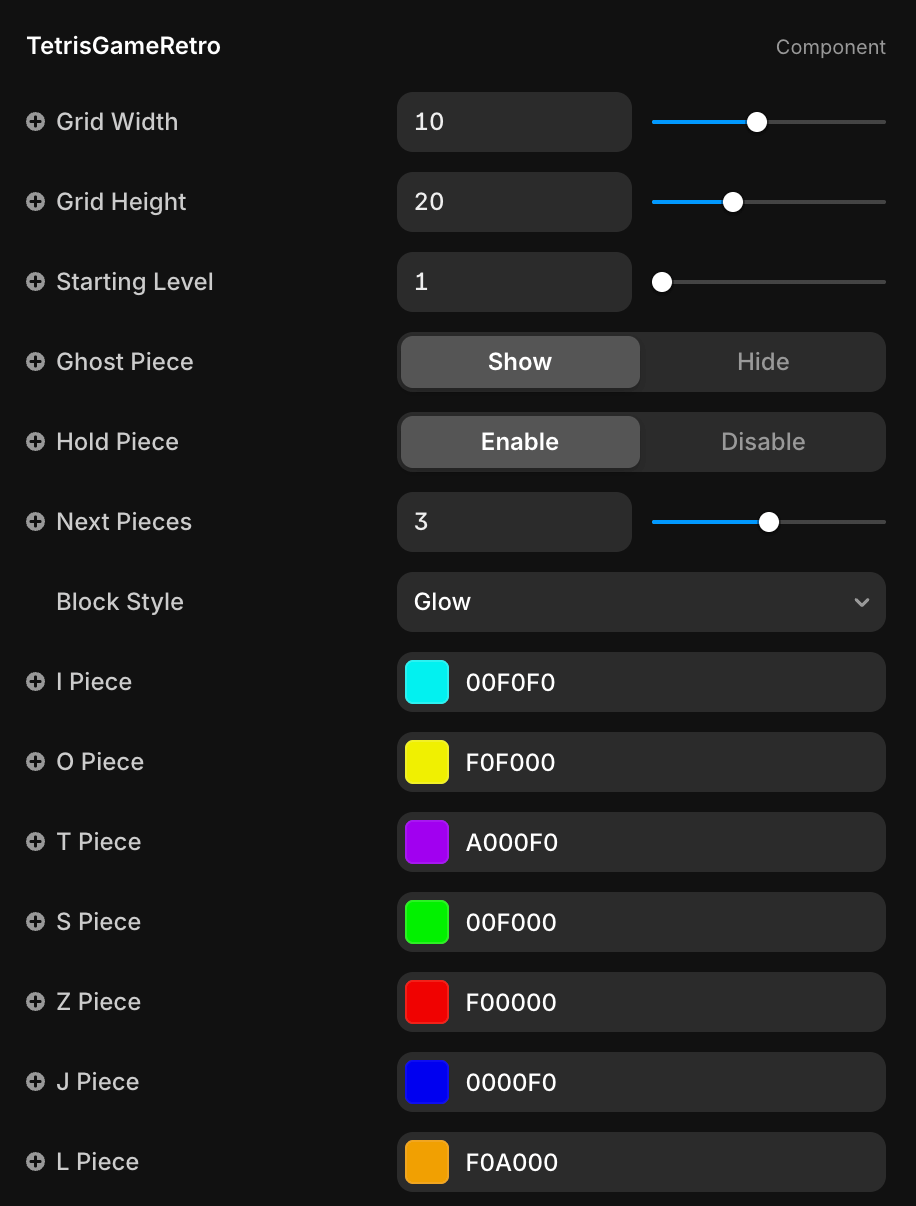Click the plus icon next to Starting Level
The width and height of the screenshot is (916, 1206).
(36, 282)
